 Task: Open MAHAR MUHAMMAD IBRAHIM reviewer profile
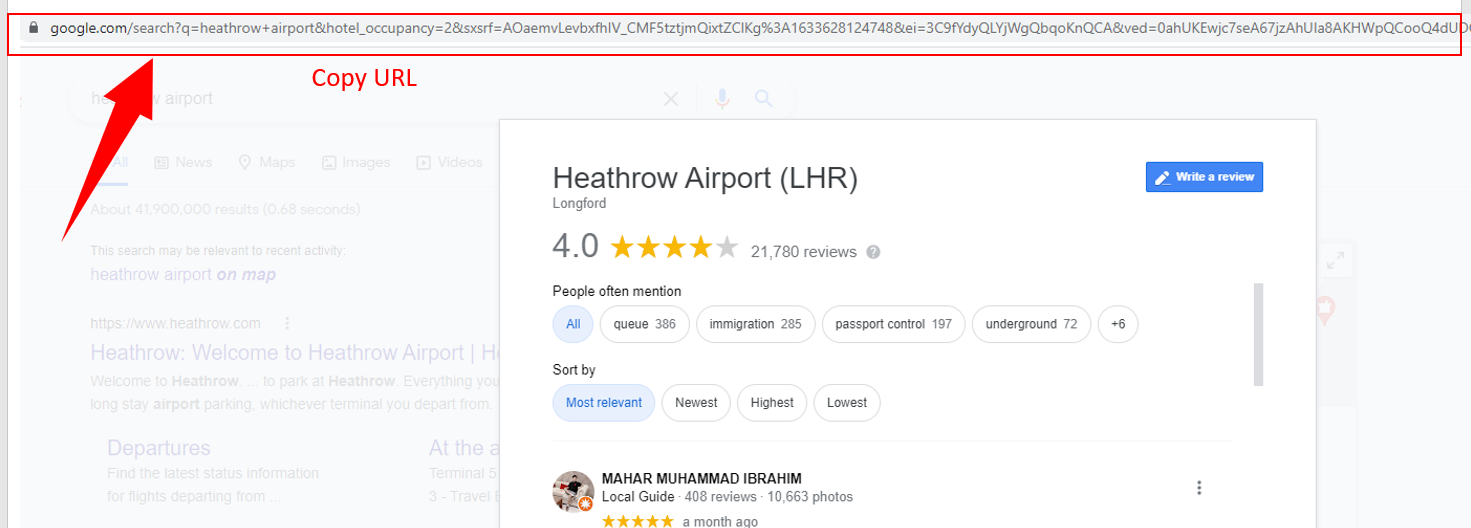tap(701, 479)
